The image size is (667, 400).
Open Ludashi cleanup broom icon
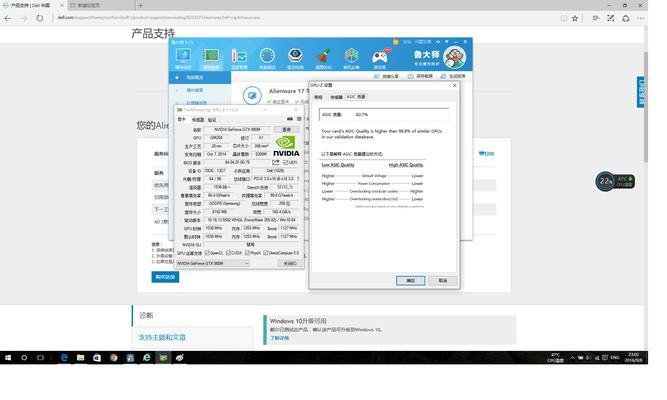coord(323,58)
